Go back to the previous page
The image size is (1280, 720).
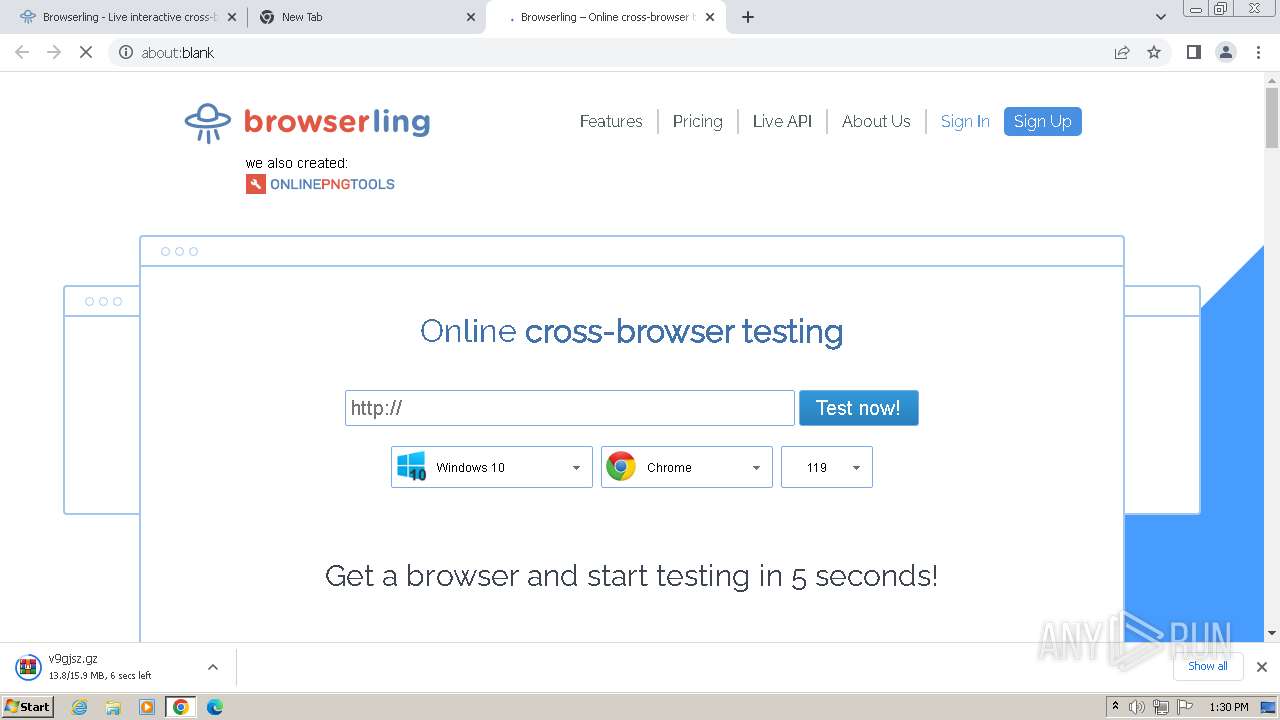point(22,52)
